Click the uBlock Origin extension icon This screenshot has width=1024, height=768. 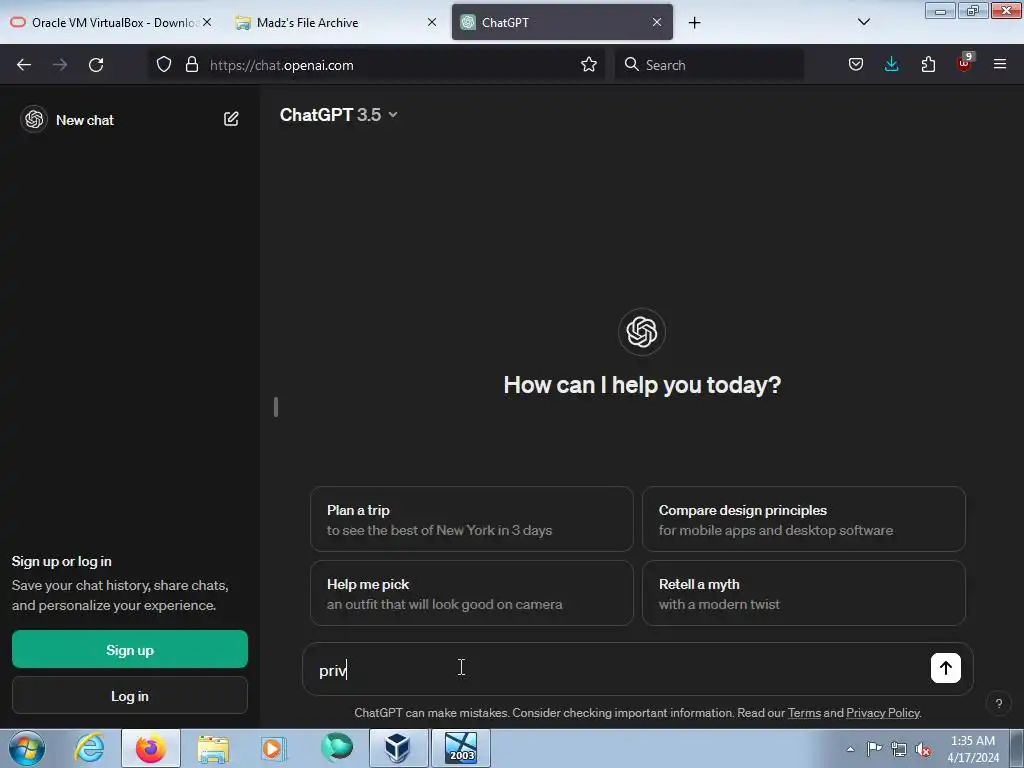pyautogui.click(x=965, y=63)
